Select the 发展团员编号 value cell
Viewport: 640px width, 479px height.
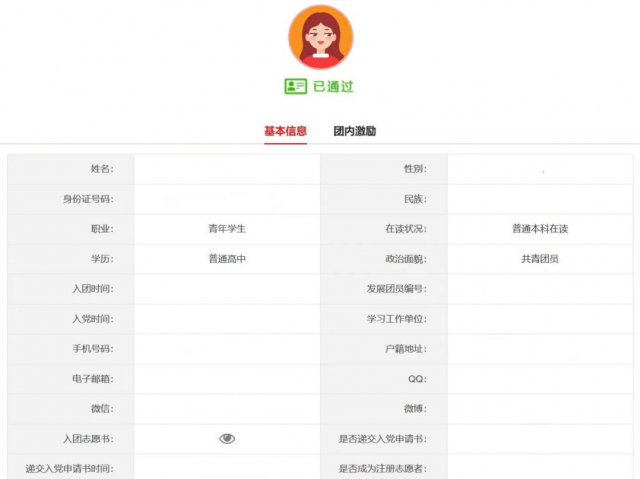(x=540, y=289)
